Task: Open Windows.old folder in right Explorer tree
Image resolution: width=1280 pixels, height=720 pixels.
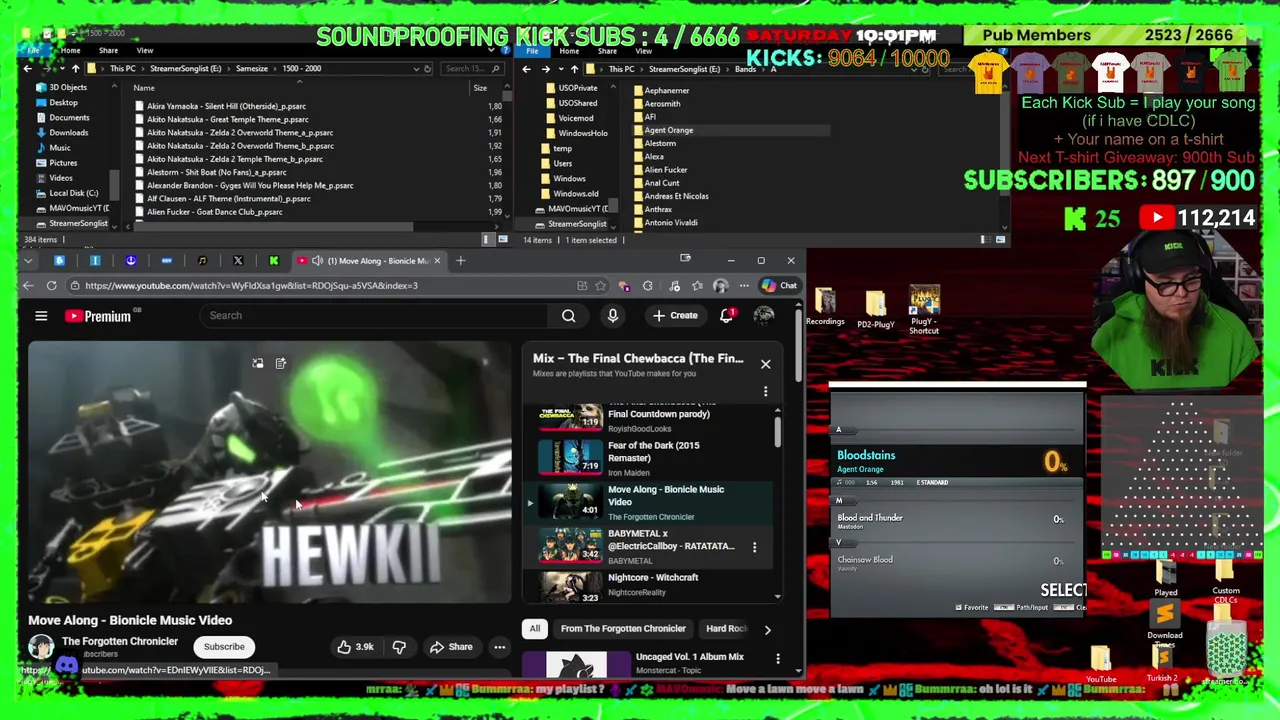Action: [x=576, y=194]
